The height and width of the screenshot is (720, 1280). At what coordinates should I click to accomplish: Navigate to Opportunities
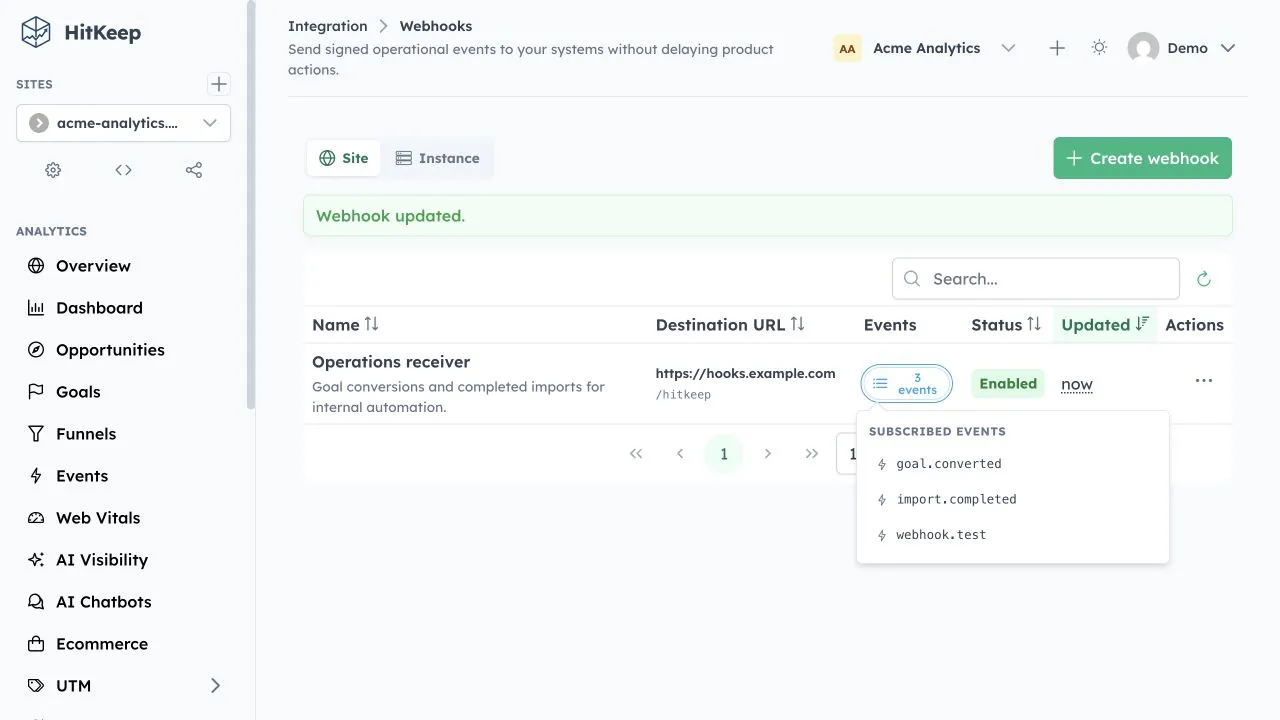coord(110,350)
